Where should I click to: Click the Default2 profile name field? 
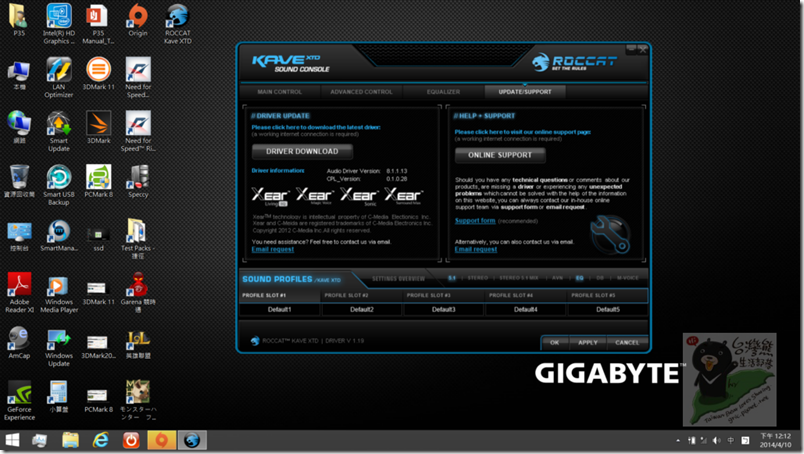pos(361,309)
